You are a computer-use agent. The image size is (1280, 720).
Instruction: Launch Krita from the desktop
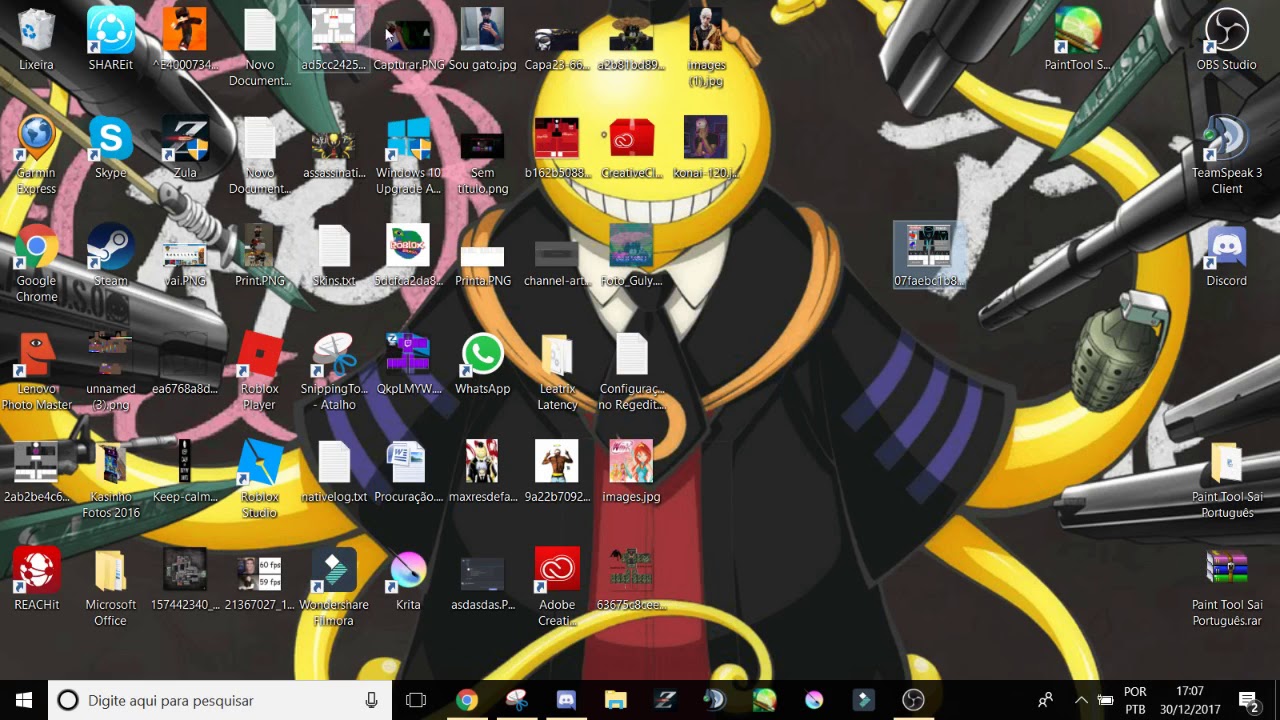coord(408,580)
